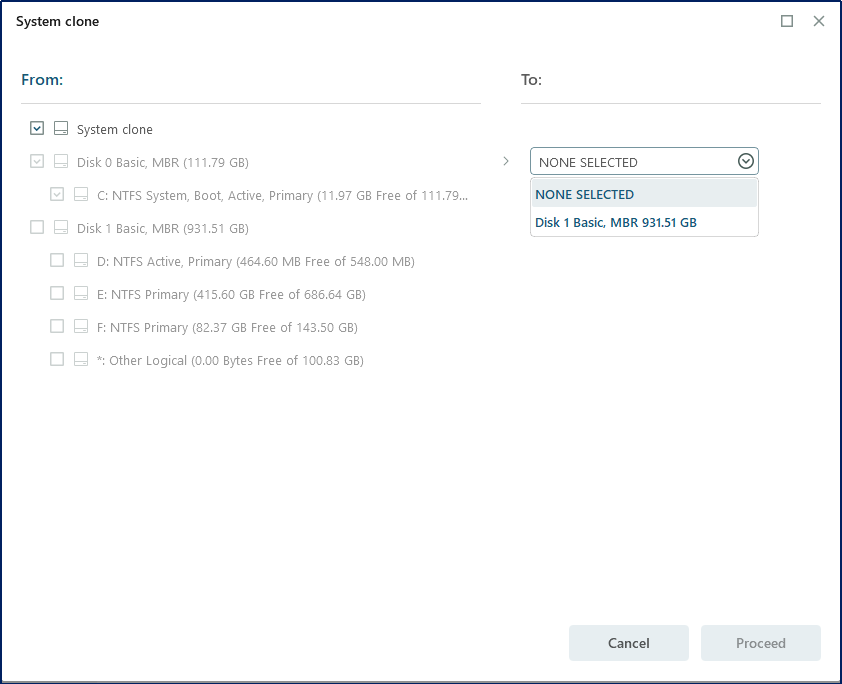Click the disk icon next to Disk 0 Basic
The image size is (842, 684).
61,161
